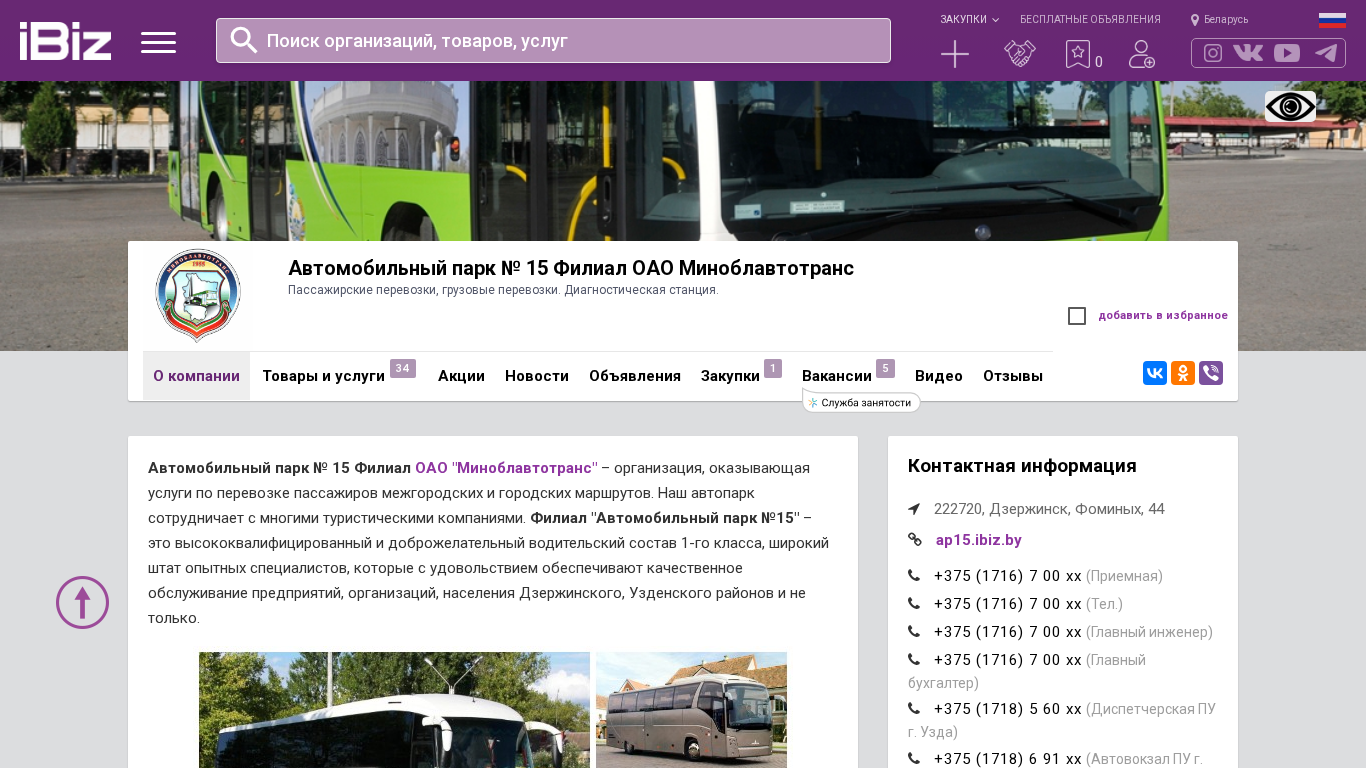Image resolution: width=1366 pixels, height=768 pixels.
Task: Open the Объявления tab
Action: click(x=635, y=376)
